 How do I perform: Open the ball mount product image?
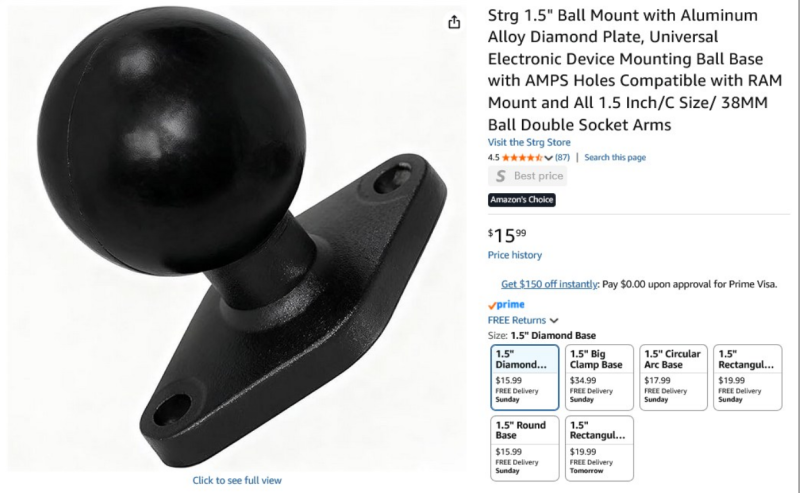coord(237,237)
